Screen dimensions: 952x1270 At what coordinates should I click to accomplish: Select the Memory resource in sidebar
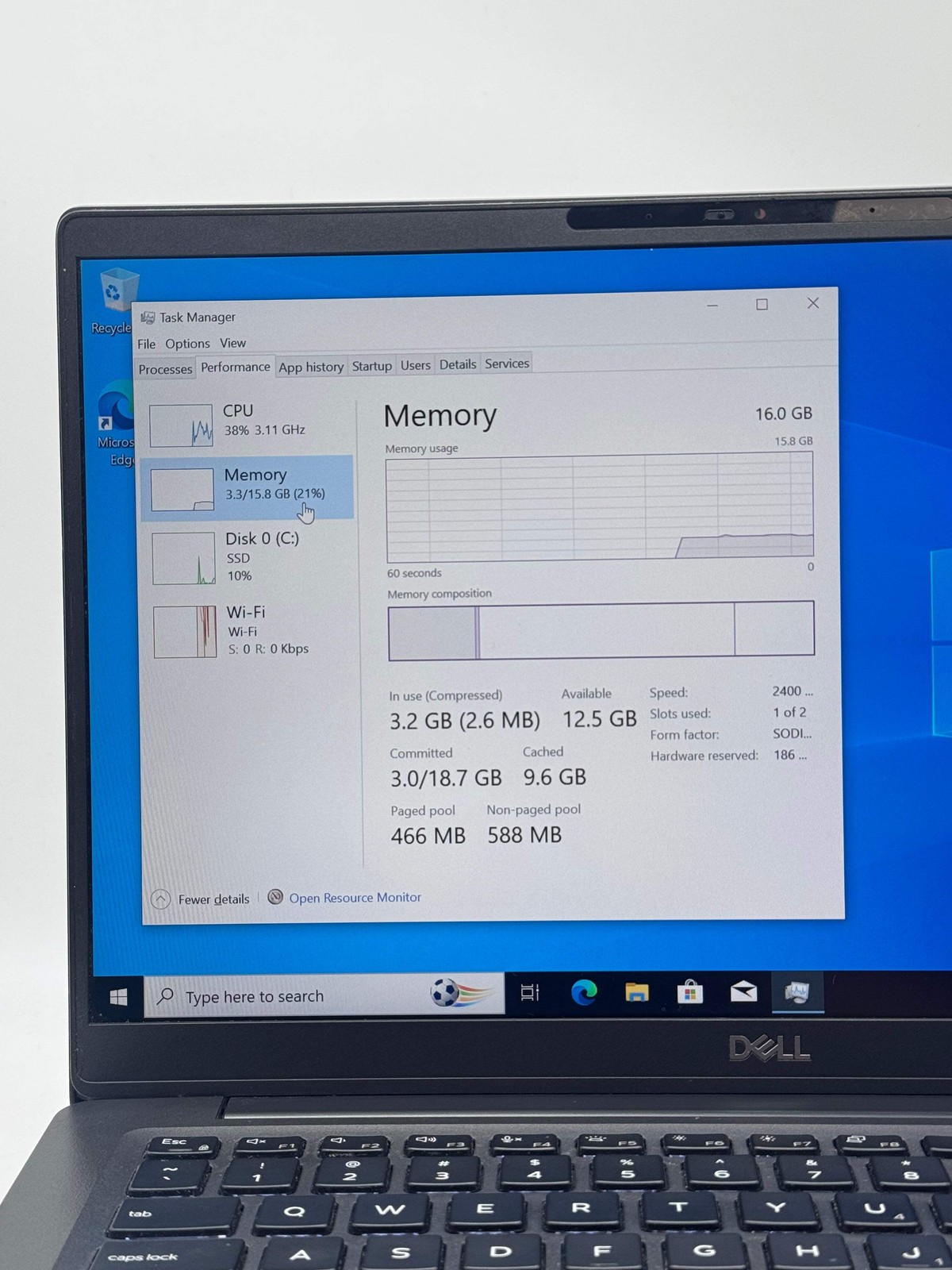tap(247, 487)
